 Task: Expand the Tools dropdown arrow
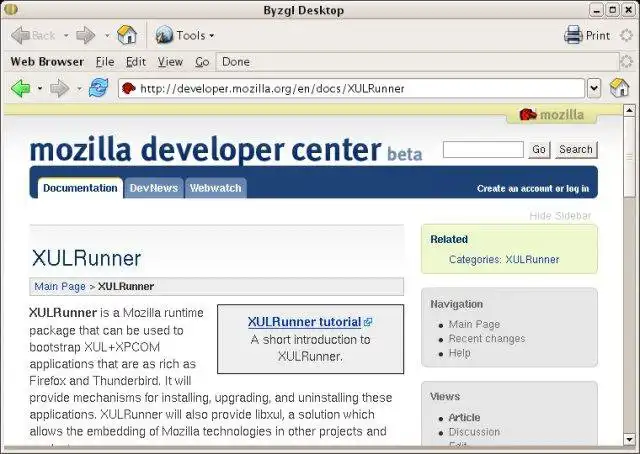tap(212, 36)
